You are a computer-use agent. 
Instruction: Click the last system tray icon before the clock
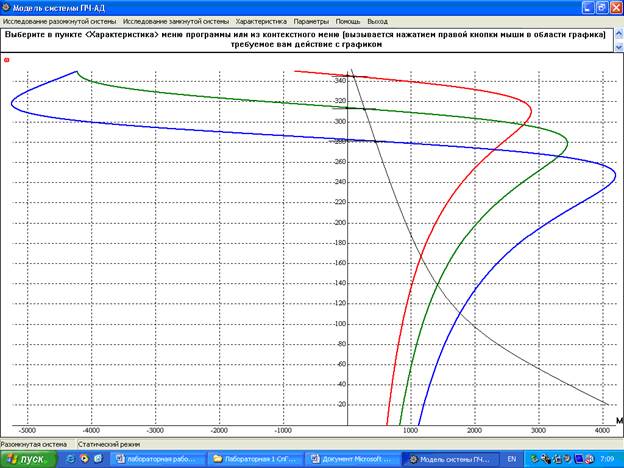[x=590, y=459]
